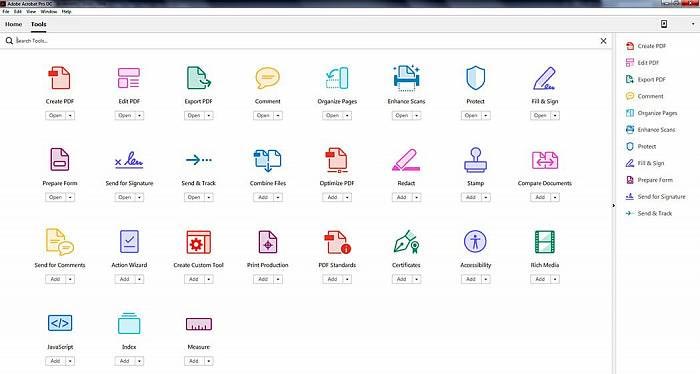Select the Combine Files tool icon
Viewport: 700px width, 374px height.
coord(267,160)
